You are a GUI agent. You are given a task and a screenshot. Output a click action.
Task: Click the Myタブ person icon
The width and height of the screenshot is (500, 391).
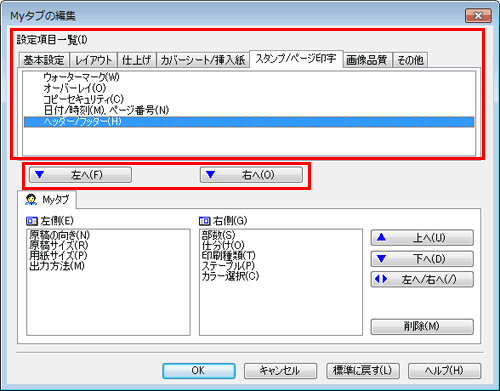pyautogui.click(x=31, y=199)
